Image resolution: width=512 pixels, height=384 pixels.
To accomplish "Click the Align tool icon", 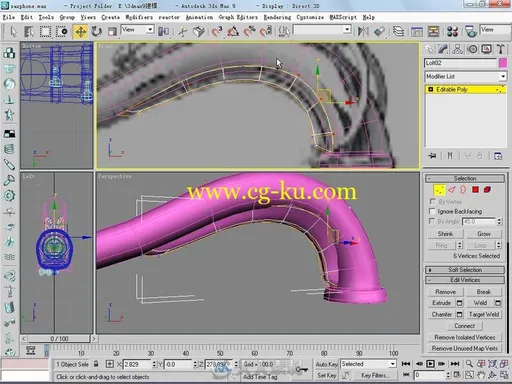I will 379,32.
